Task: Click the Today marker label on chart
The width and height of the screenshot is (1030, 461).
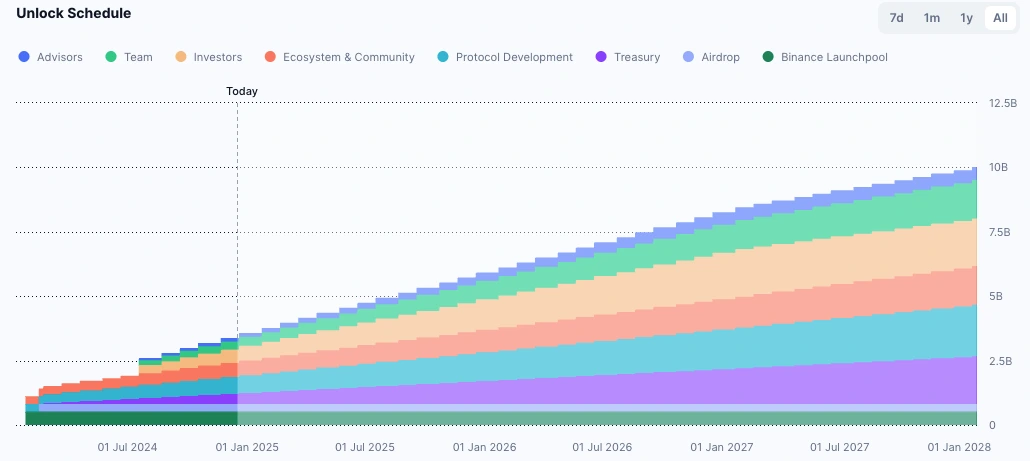Action: pos(242,91)
